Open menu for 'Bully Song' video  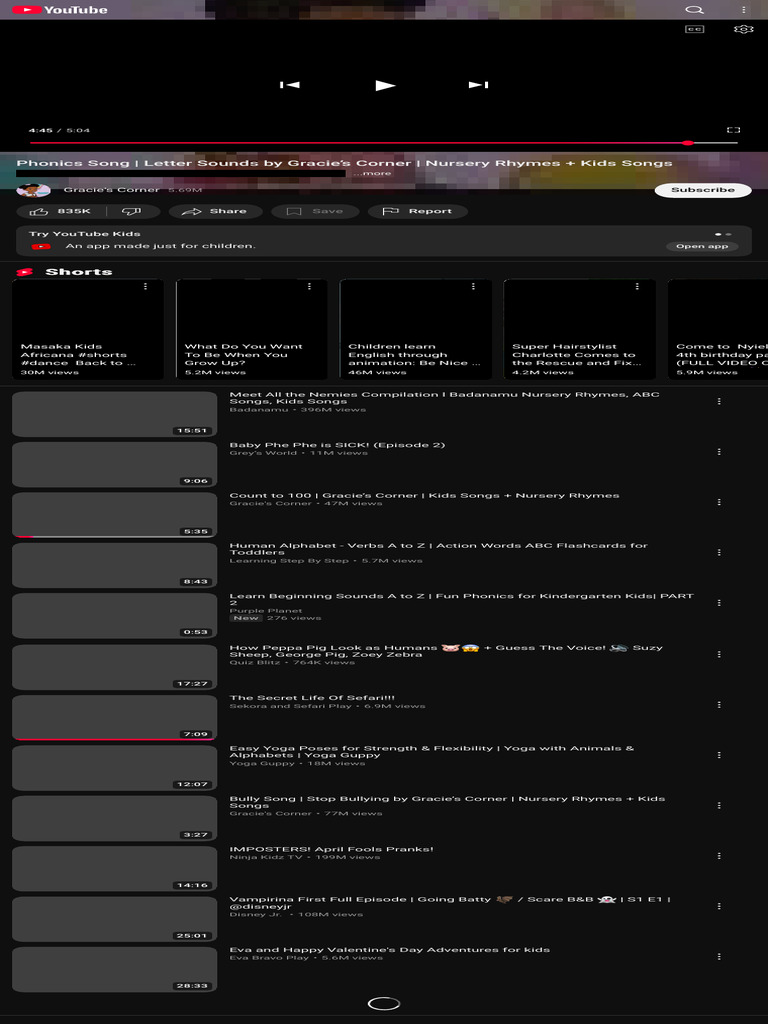coord(719,805)
